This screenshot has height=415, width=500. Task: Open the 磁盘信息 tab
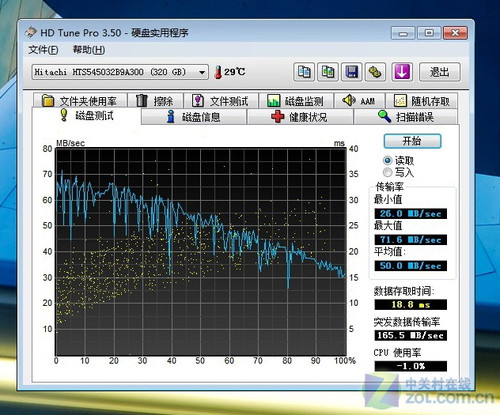point(194,117)
